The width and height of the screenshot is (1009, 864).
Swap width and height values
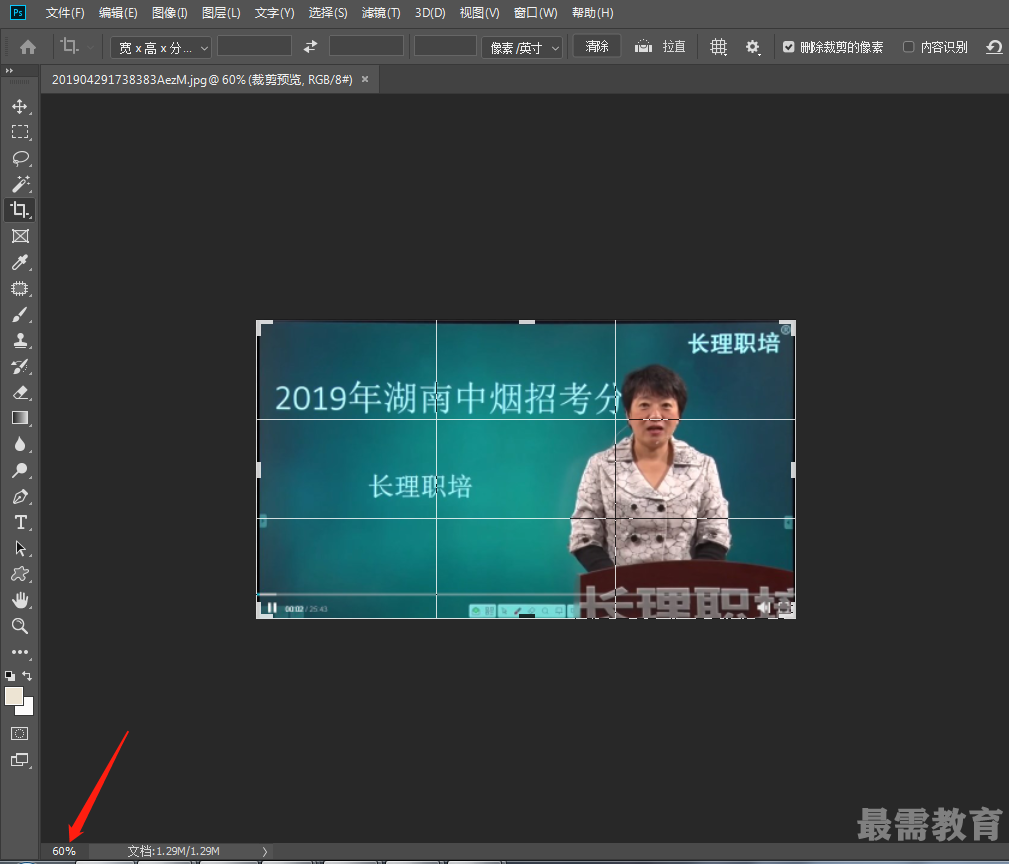310,46
